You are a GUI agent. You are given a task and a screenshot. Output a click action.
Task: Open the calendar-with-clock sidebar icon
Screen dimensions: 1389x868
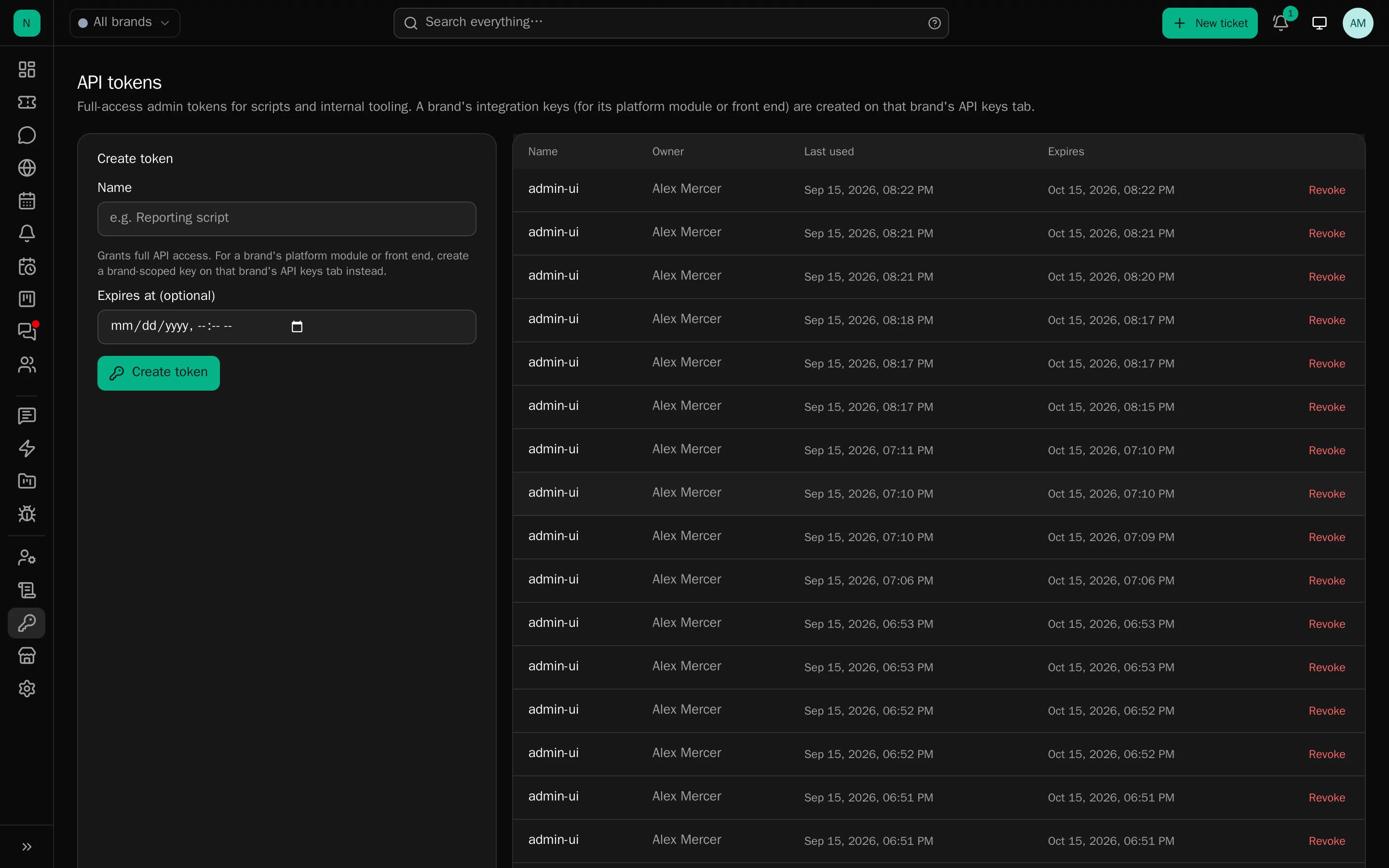27,266
